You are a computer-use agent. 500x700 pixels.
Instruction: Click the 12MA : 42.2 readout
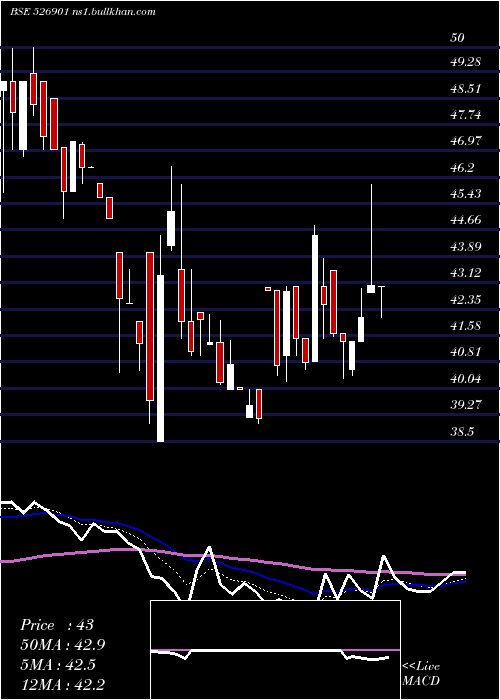63,684
